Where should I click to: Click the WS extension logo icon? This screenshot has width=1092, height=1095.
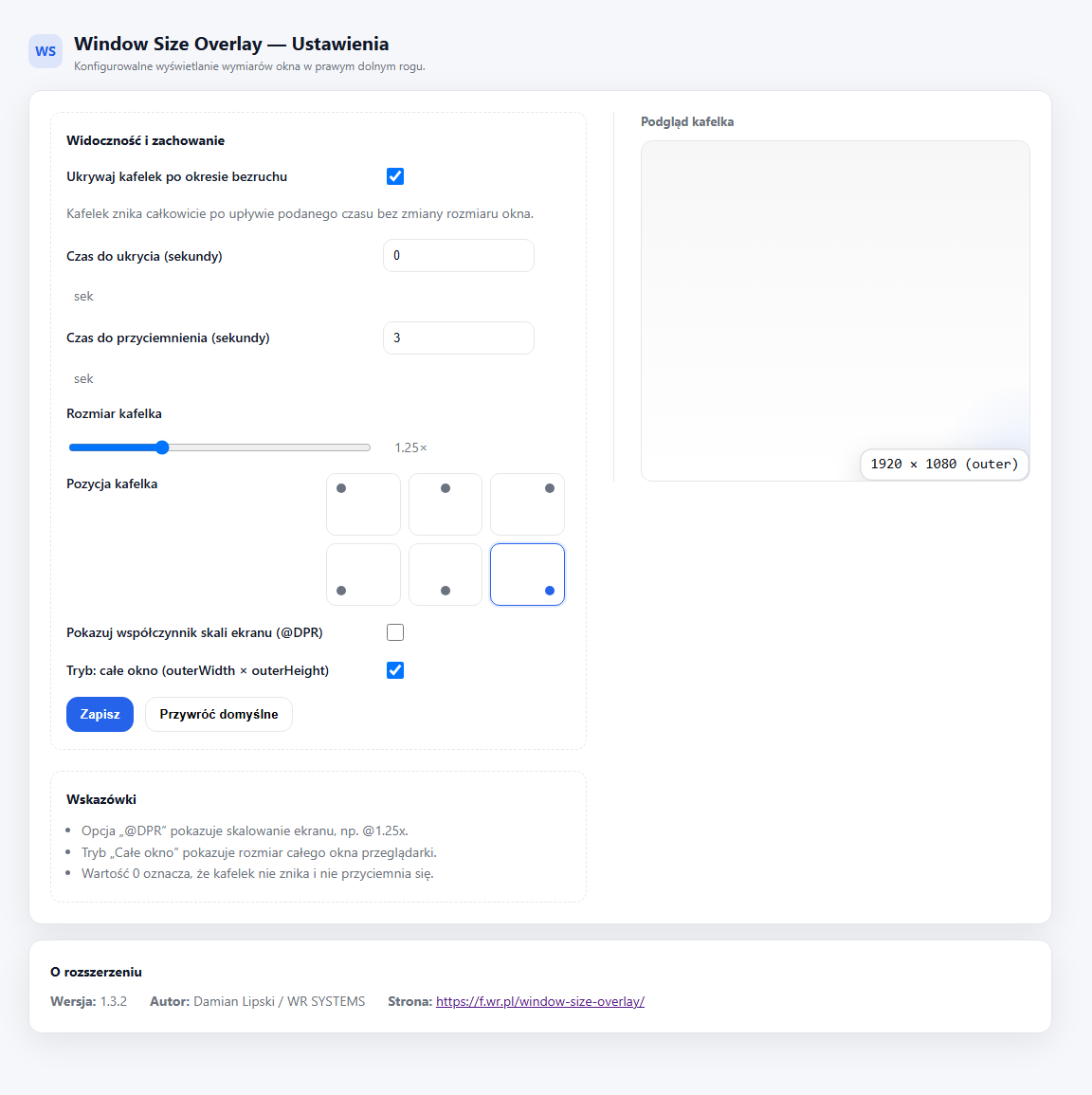click(x=45, y=51)
